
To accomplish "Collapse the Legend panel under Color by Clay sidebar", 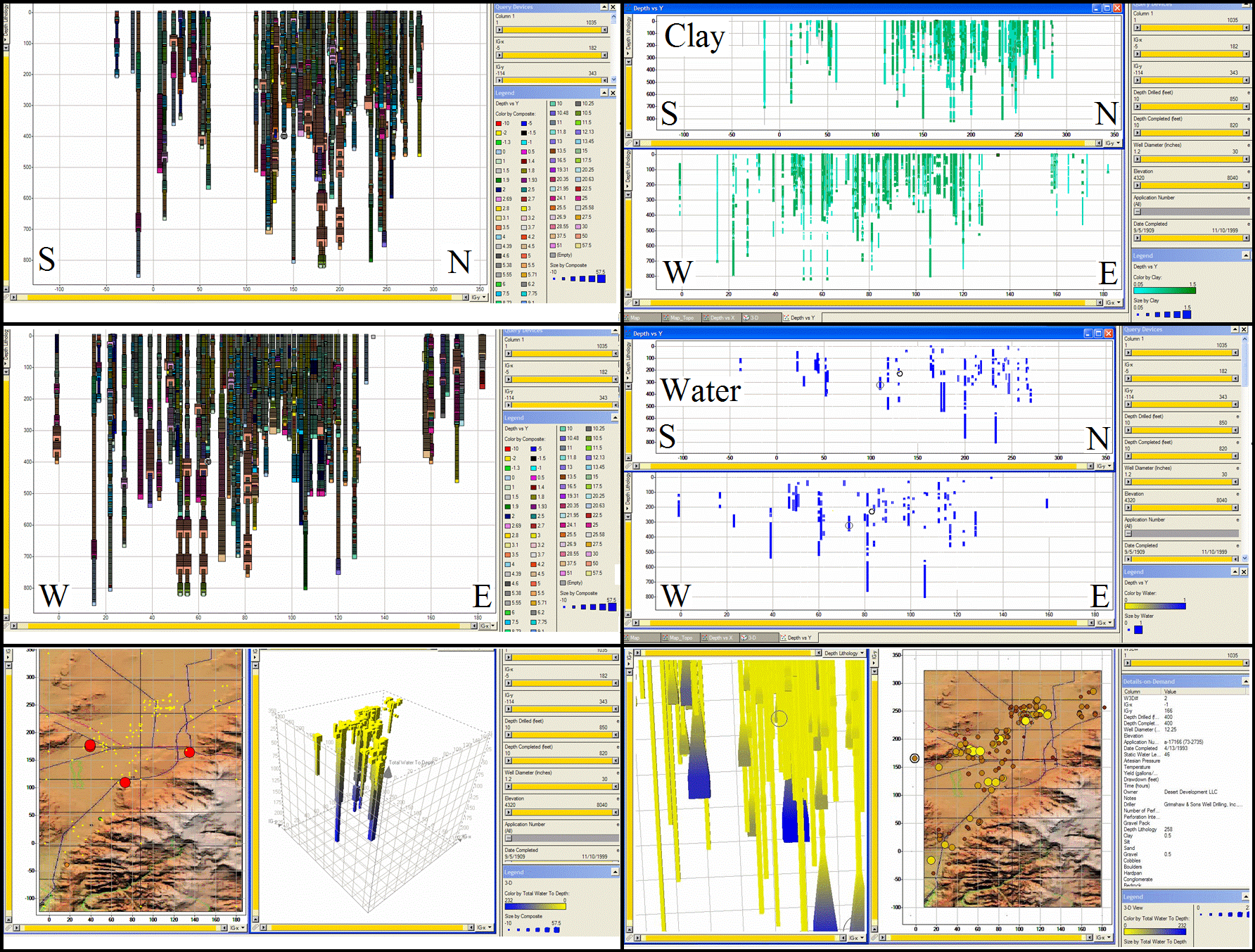I will 1246,255.
